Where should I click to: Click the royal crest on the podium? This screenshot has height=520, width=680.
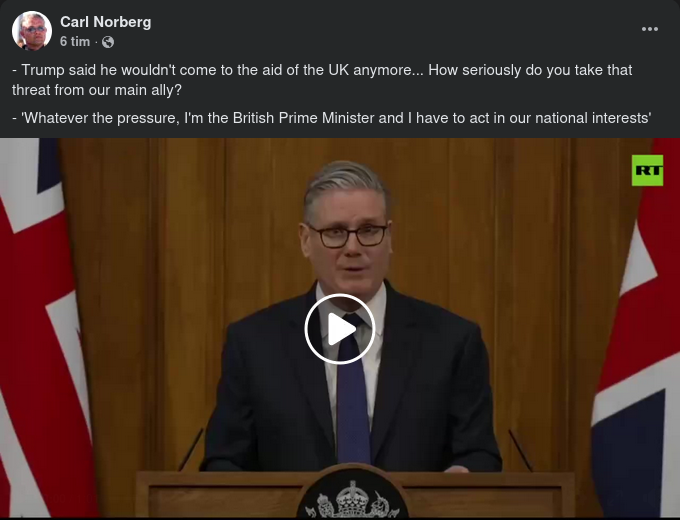[352, 496]
